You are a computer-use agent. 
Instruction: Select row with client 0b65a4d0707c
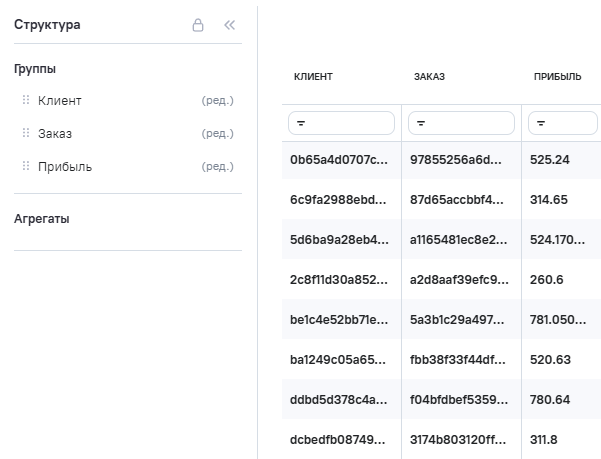pos(339,160)
